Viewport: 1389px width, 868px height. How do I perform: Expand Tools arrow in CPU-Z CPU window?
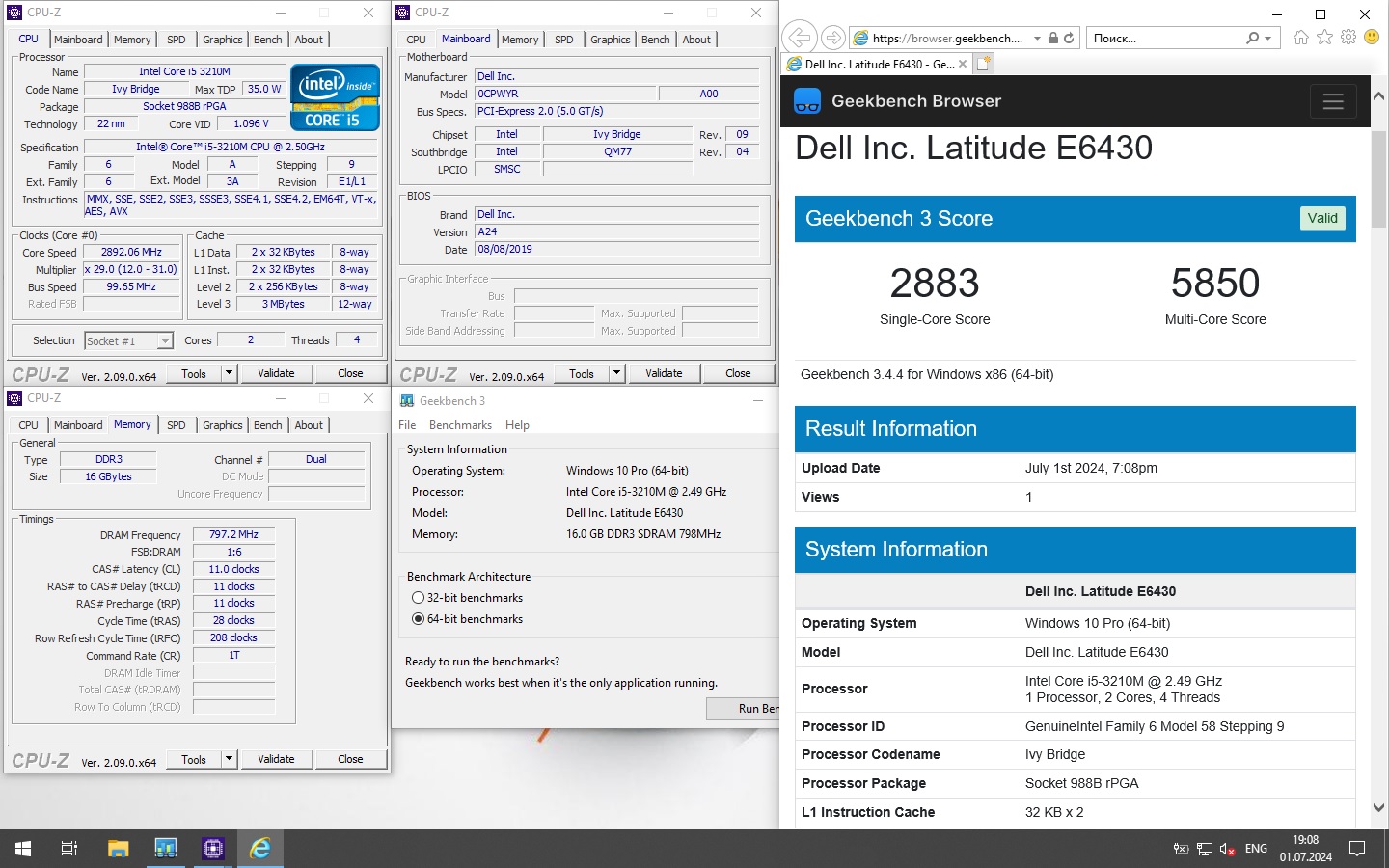pyautogui.click(x=229, y=373)
